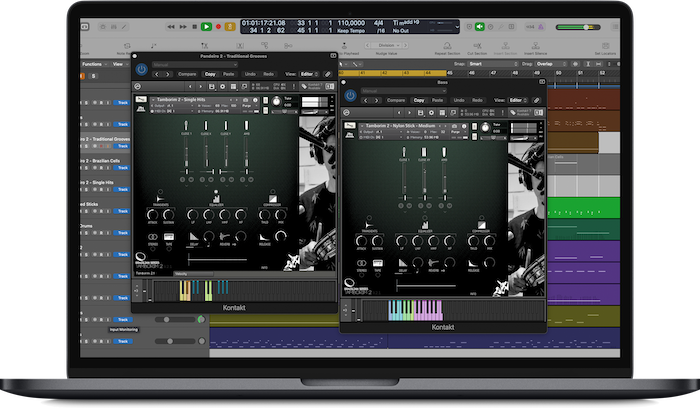Viewport: 700px width, 408px height.
Task: Toggle the purple metronome button
Action: pos(541,27)
